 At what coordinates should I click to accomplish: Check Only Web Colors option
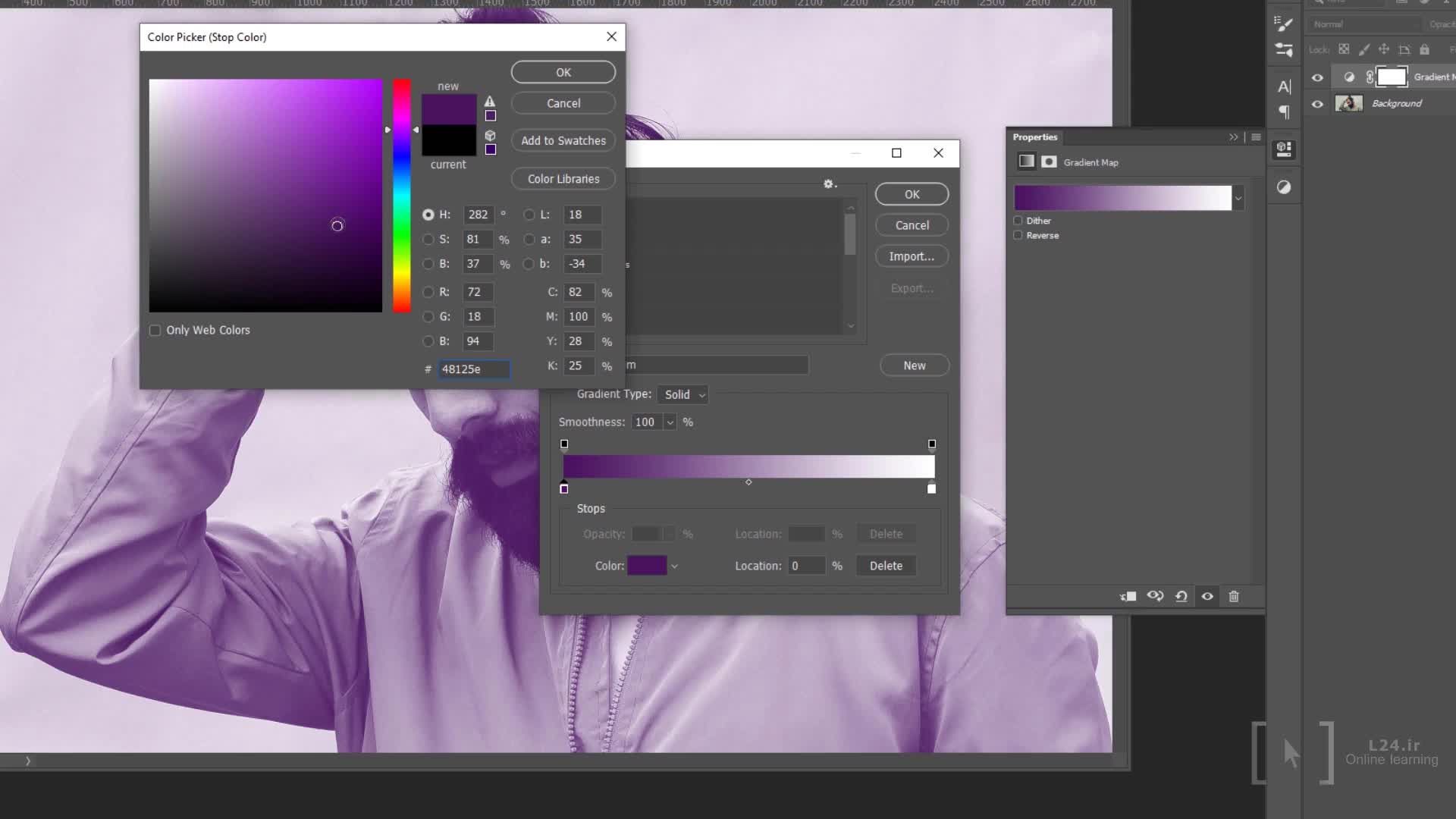155,331
